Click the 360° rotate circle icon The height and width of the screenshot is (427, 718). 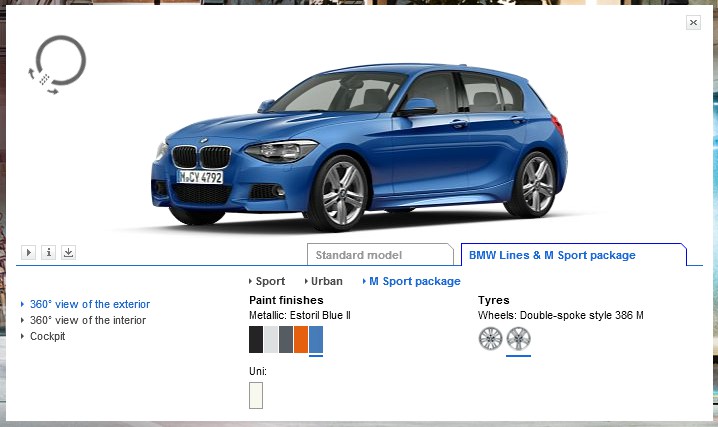(x=57, y=64)
